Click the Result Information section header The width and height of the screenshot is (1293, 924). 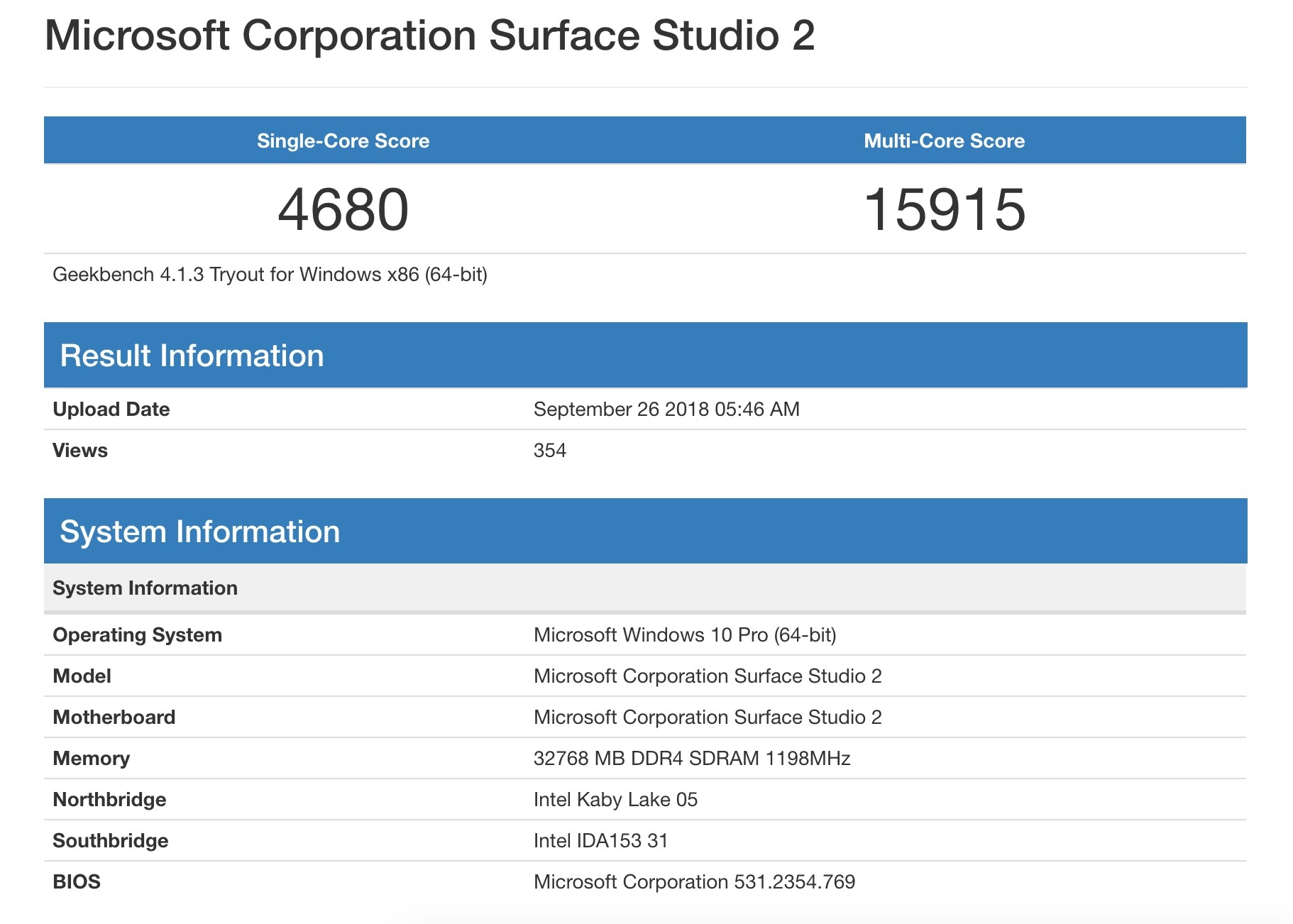tap(192, 356)
